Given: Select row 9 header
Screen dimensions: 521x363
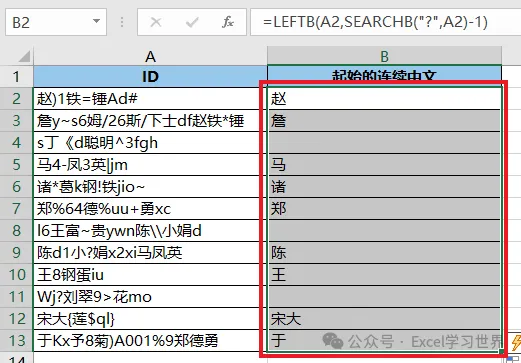Looking at the screenshot, I should coord(17,253).
